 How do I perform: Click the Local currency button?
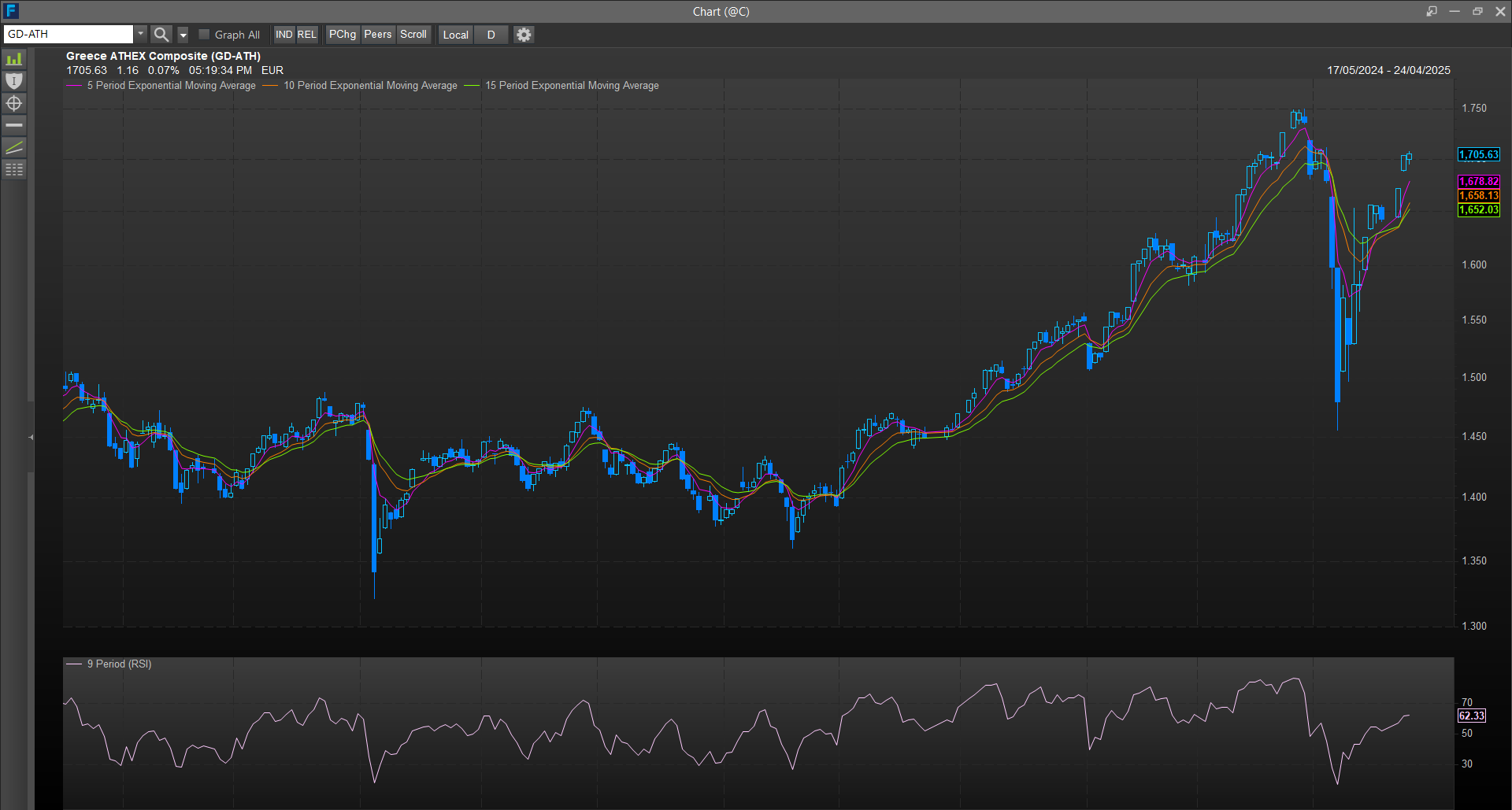coord(455,35)
